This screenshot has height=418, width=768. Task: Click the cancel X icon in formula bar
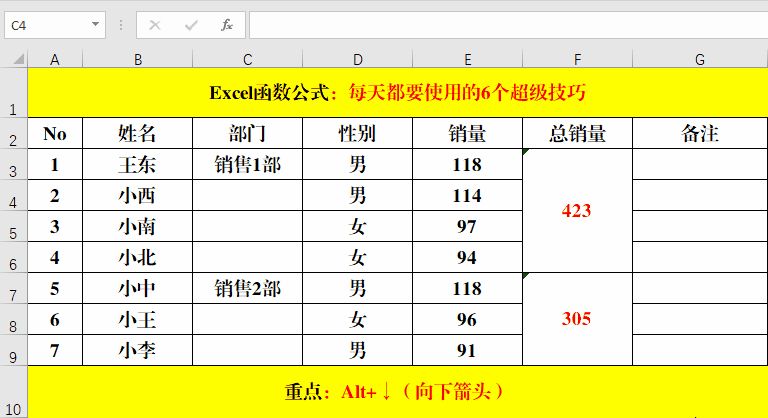(x=155, y=25)
